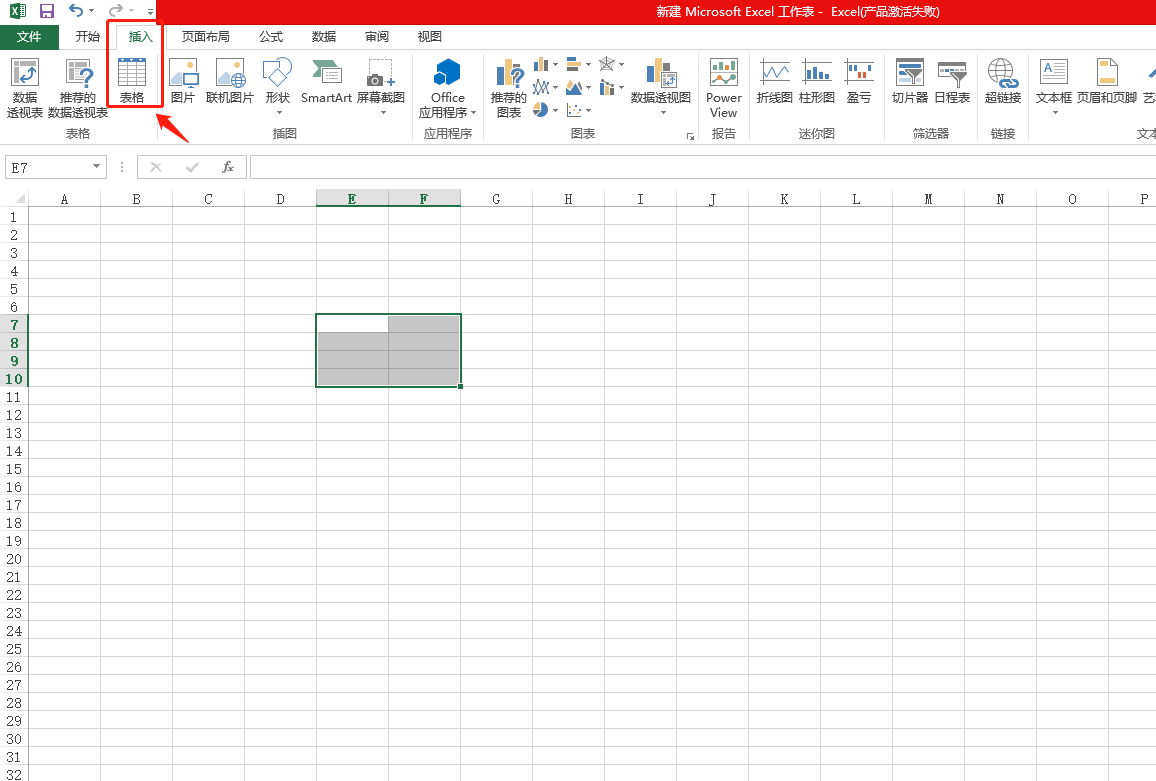Open the 图表 group dialog launcher
Screen dimensions: 1156x781
(x=690, y=135)
